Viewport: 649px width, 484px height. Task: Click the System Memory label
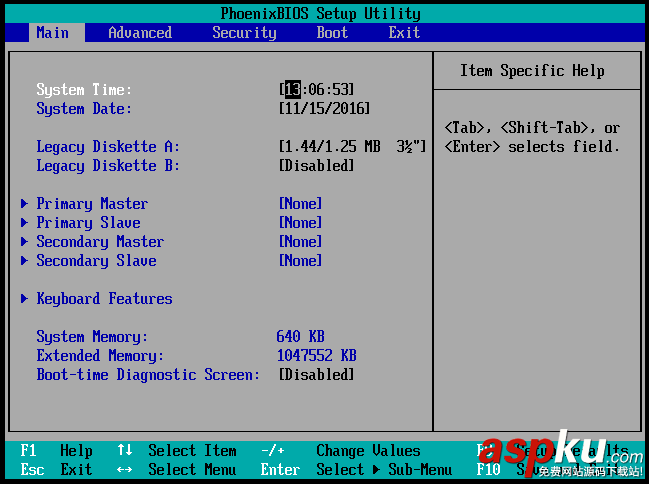coord(92,337)
